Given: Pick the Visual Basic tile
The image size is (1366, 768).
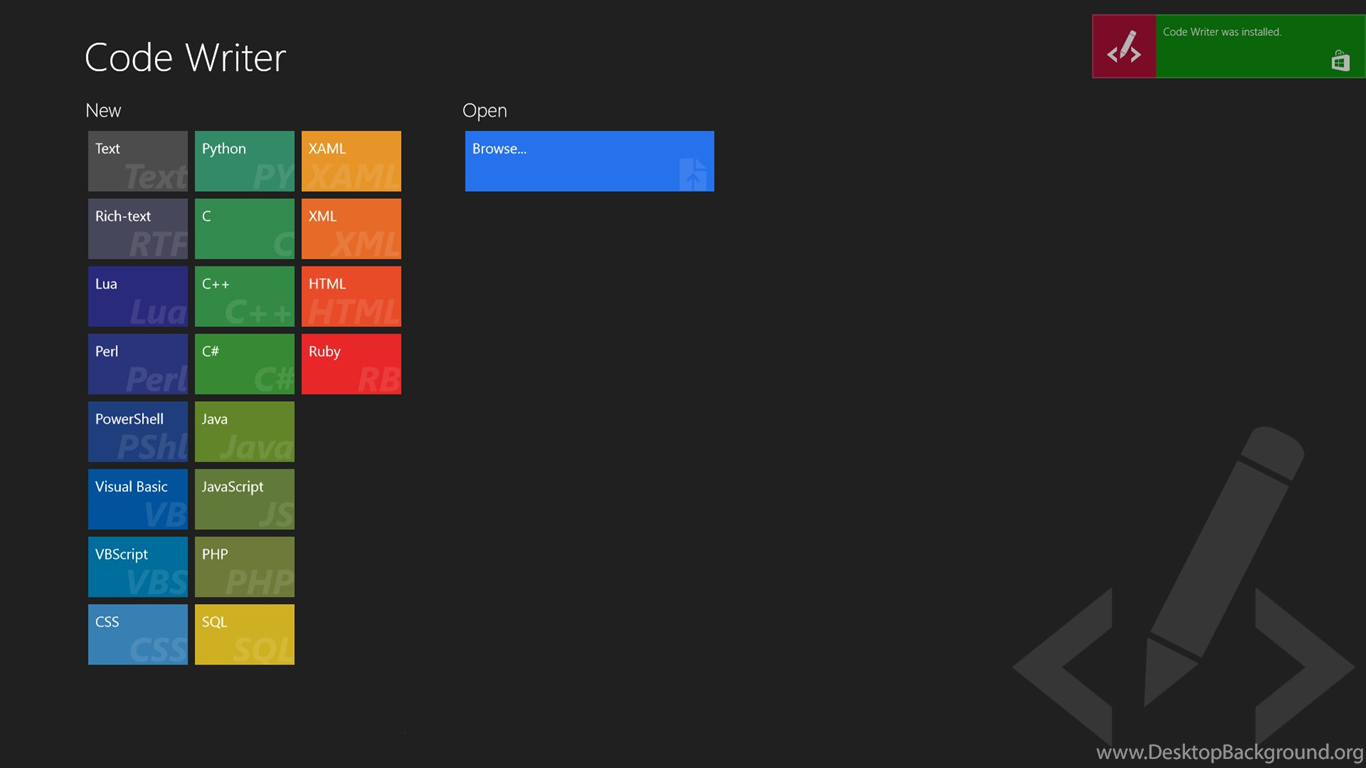Looking at the screenshot, I should 138,499.
